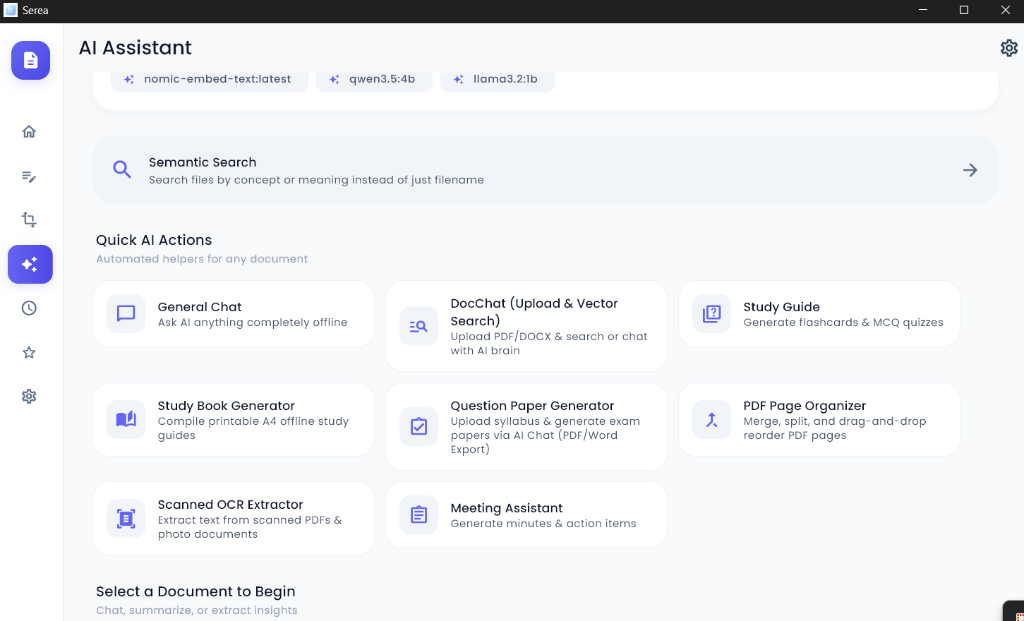Viewport: 1024px width, 621px height.
Task: Click "Merge, split, and drag-and-drop reorder" description
Action: tap(835, 428)
